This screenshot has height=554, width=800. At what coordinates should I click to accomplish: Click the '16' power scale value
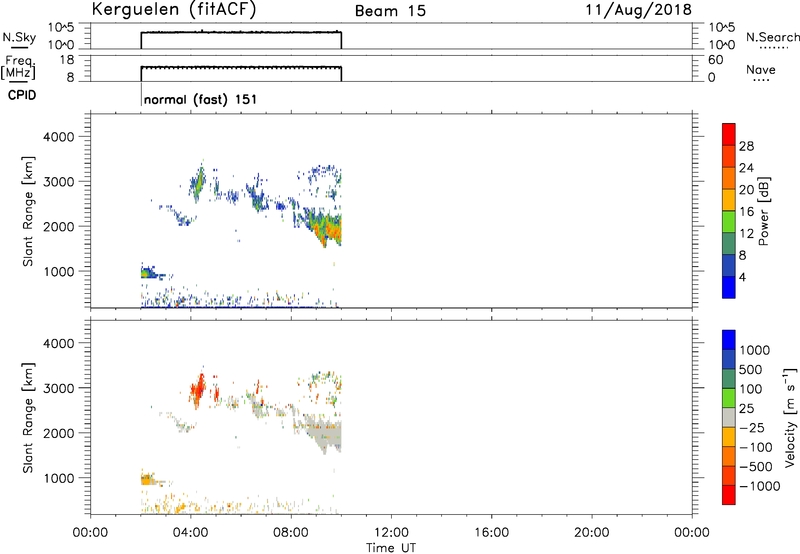click(746, 212)
